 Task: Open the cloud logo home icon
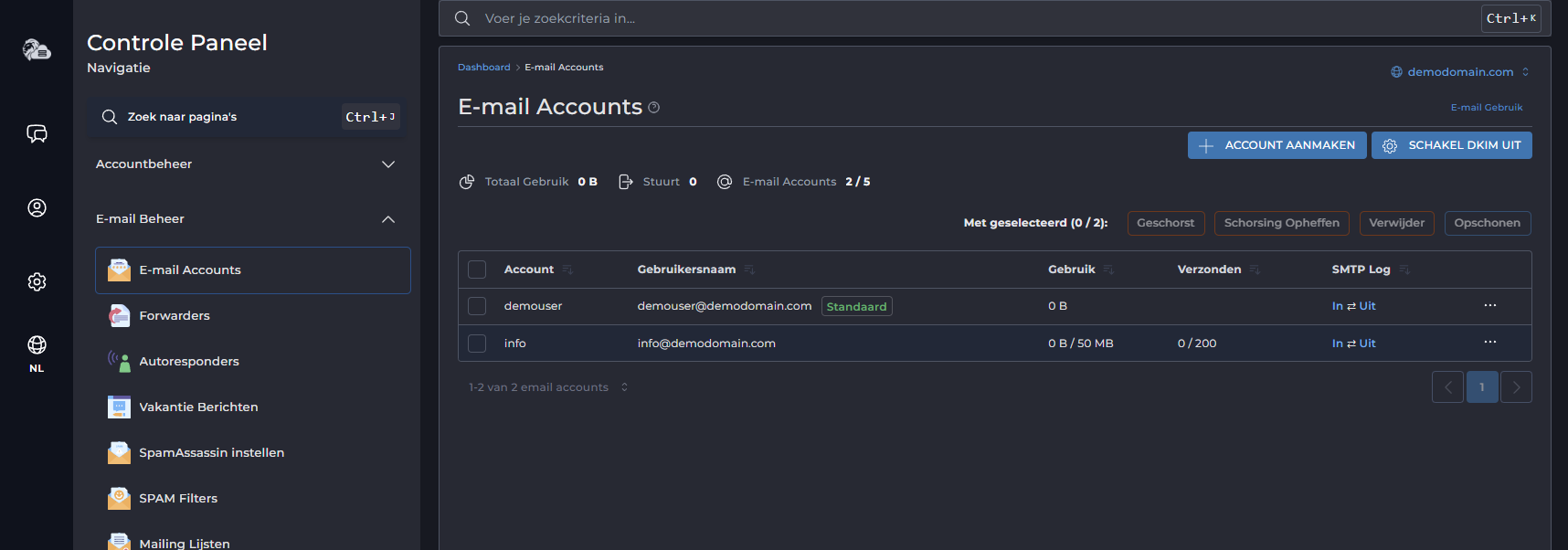(37, 49)
